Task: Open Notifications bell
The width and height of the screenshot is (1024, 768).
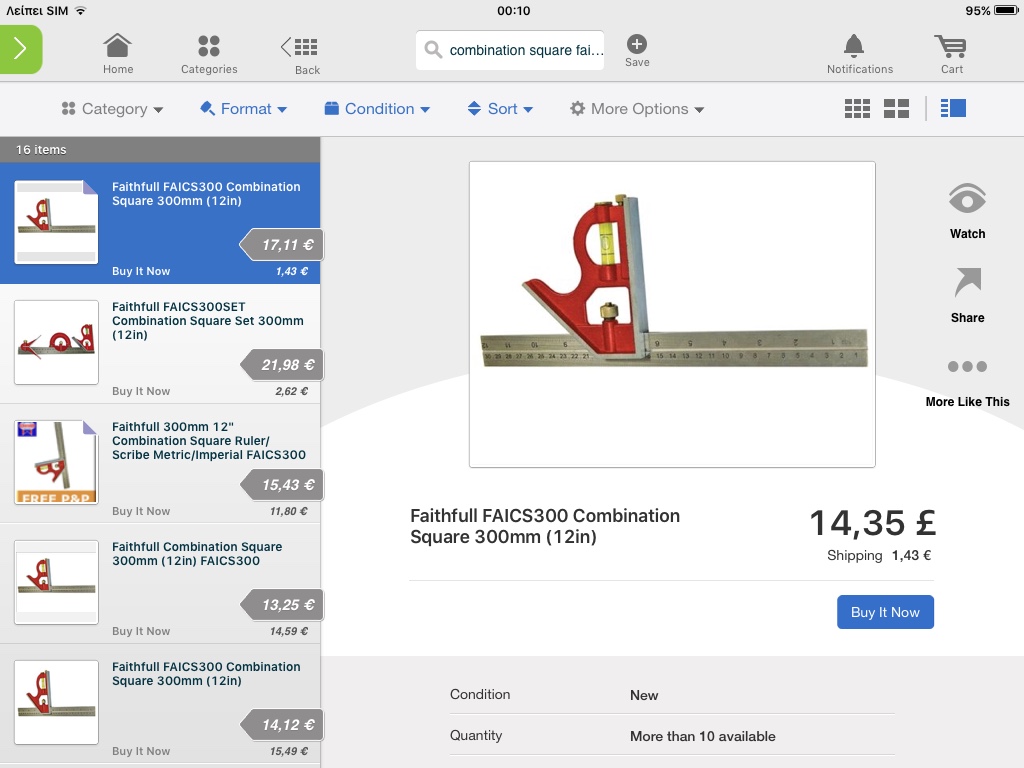Action: pyautogui.click(x=859, y=54)
